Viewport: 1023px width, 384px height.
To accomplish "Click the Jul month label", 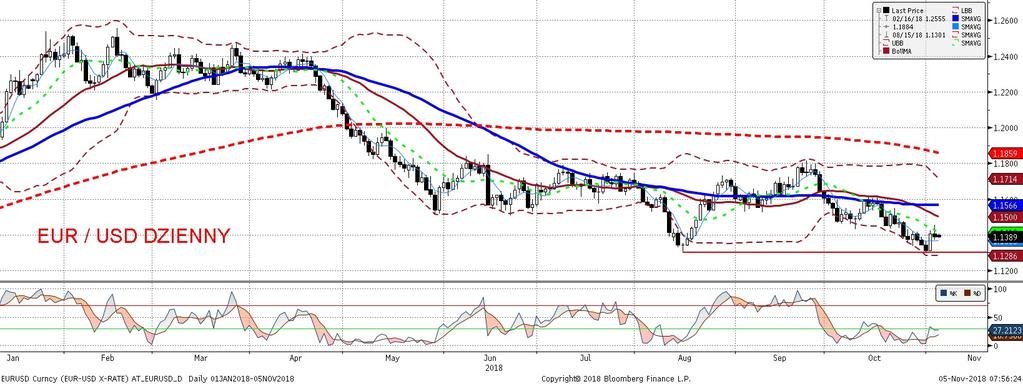I will coord(585,358).
